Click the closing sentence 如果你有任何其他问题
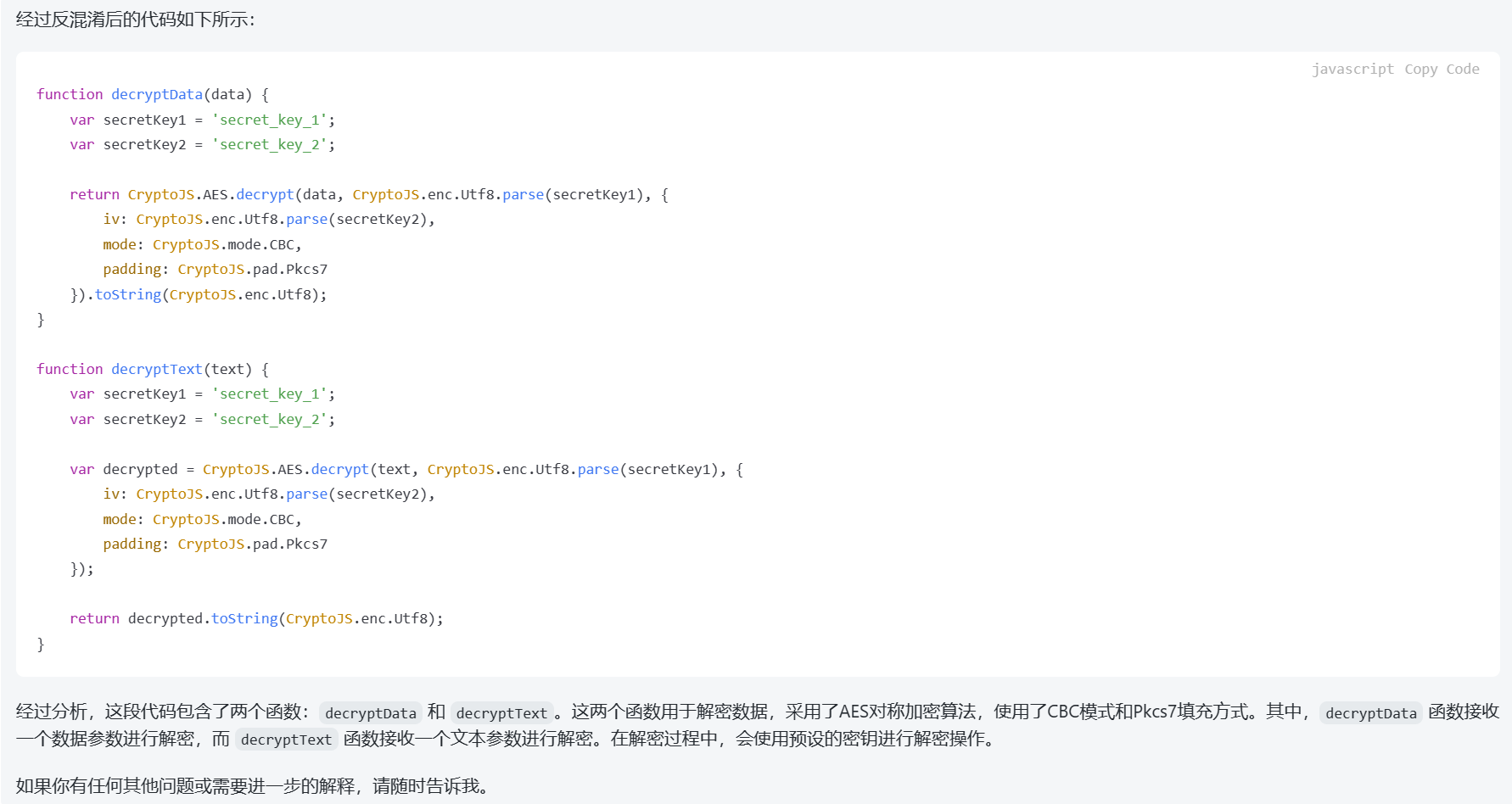 point(253,786)
